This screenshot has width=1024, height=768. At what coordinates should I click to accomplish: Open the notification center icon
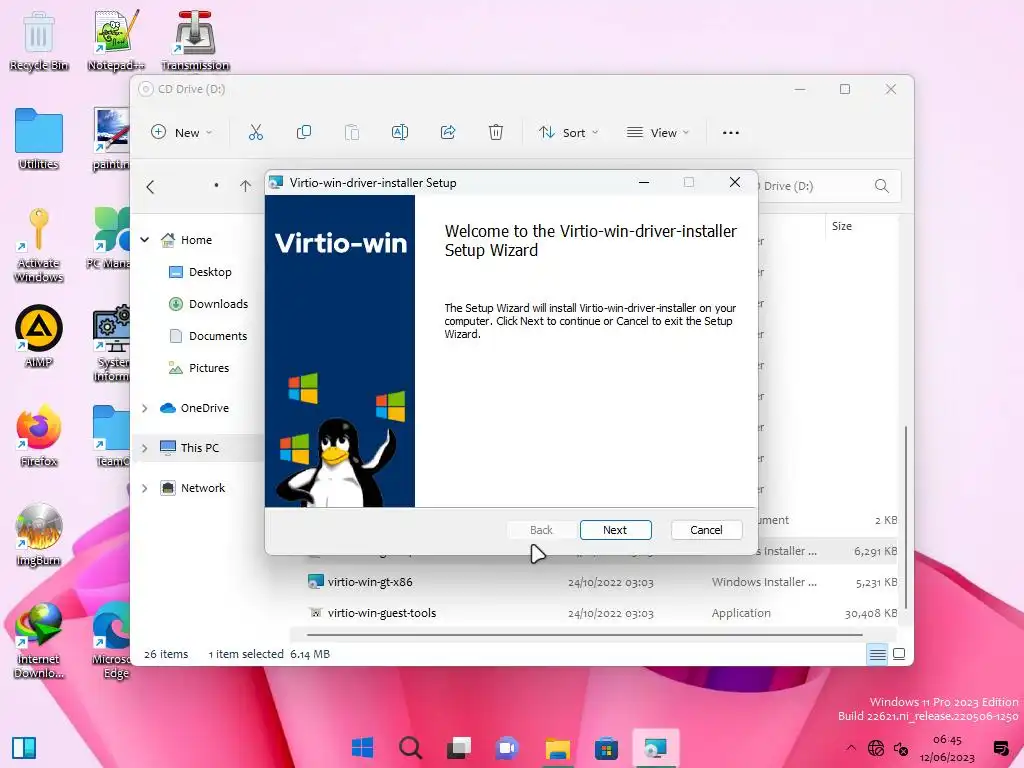point(1000,748)
